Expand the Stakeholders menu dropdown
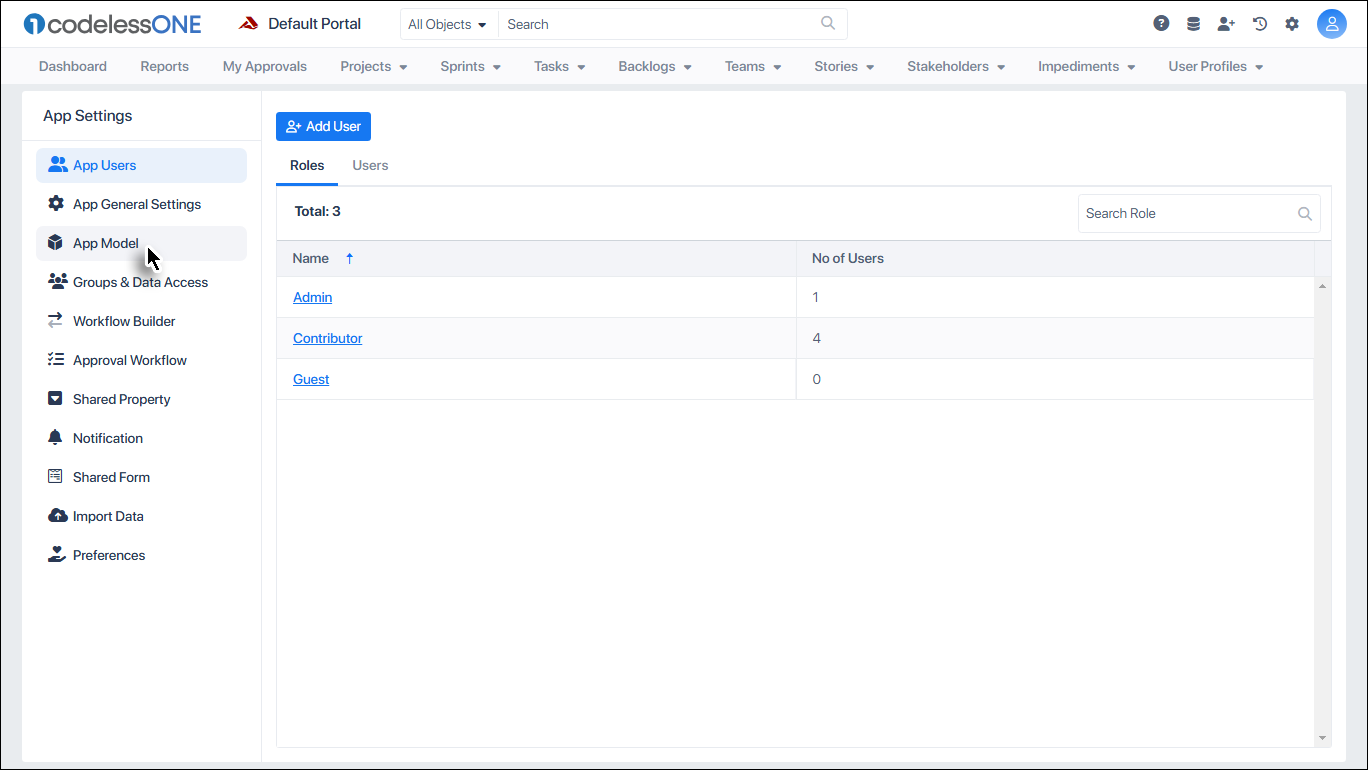The width and height of the screenshot is (1368, 770). click(956, 66)
